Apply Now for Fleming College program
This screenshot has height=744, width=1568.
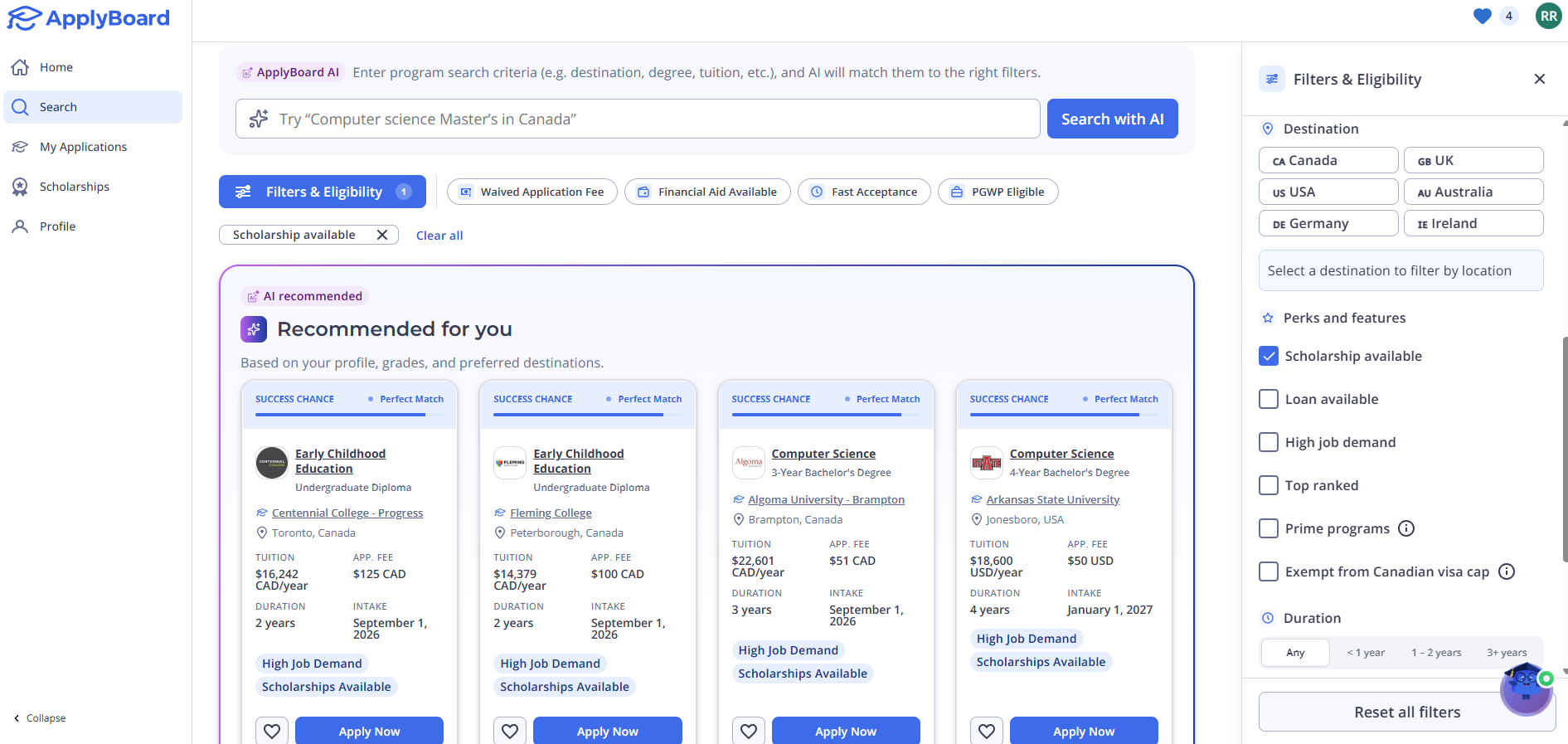coord(607,731)
